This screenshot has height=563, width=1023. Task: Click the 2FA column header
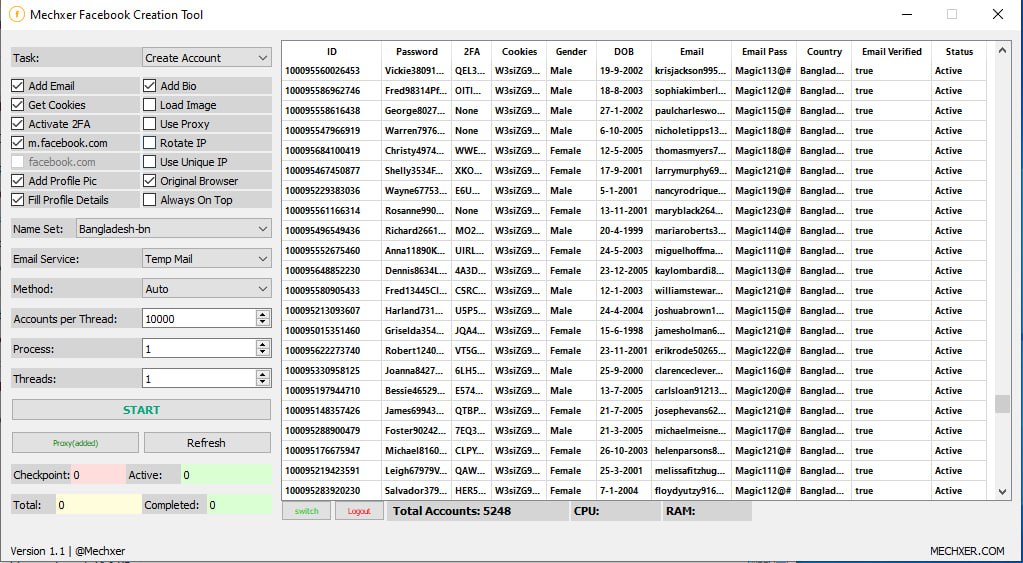point(471,52)
